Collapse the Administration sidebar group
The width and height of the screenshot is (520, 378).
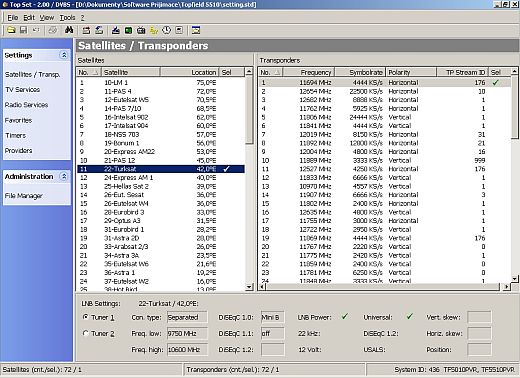[x=64, y=176]
